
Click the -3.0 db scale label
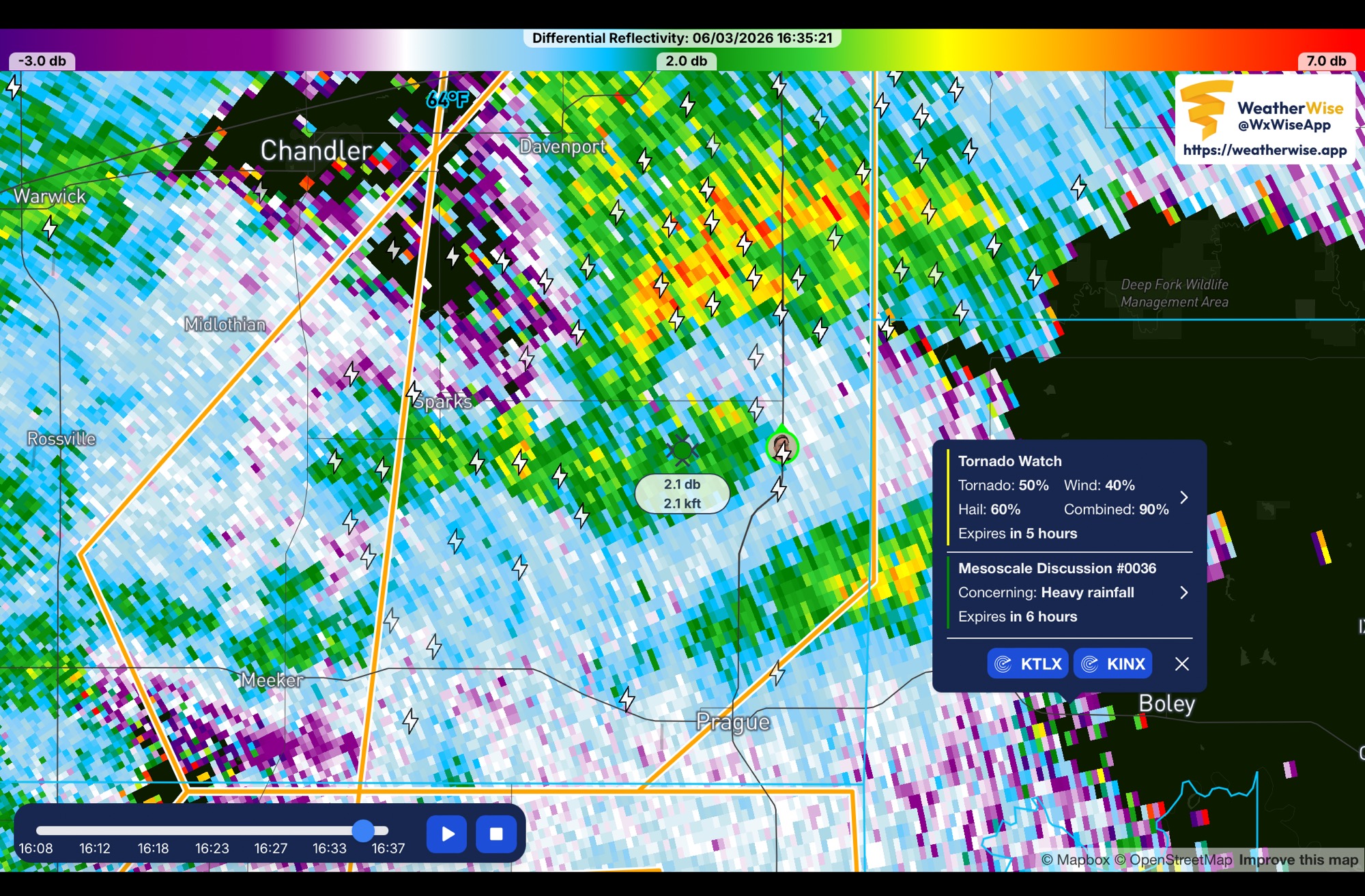coord(42,61)
